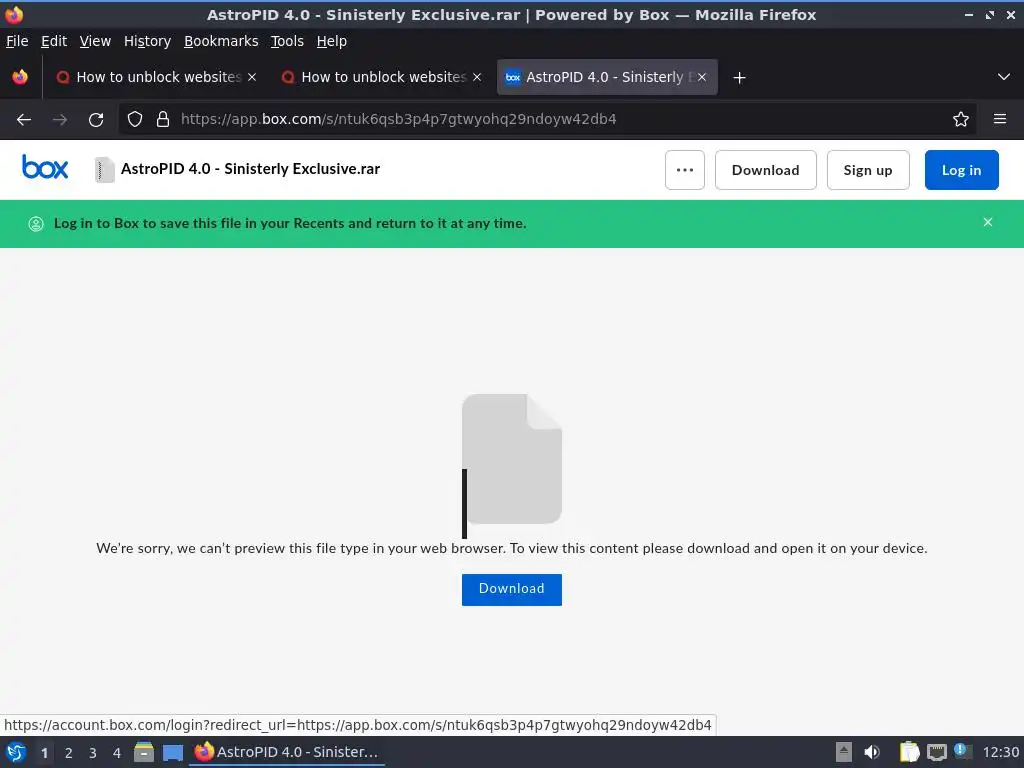
Task: Open the Bookmarks menu
Action: (x=221, y=41)
